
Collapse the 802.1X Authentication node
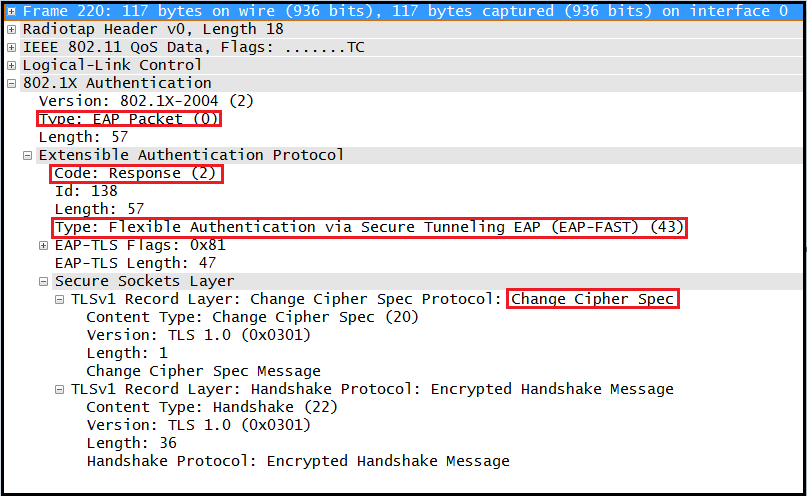point(12,83)
